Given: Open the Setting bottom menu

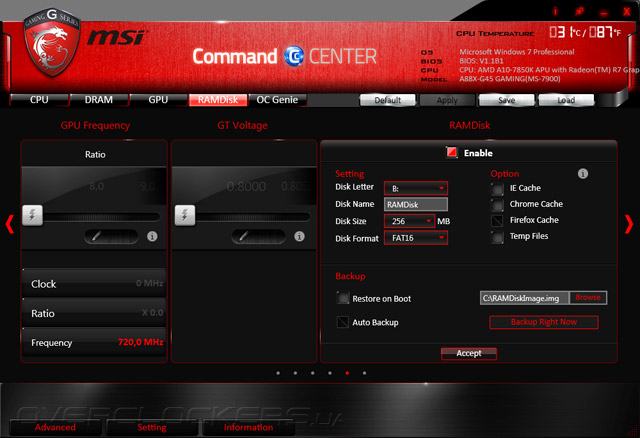Looking at the screenshot, I should coord(152,427).
